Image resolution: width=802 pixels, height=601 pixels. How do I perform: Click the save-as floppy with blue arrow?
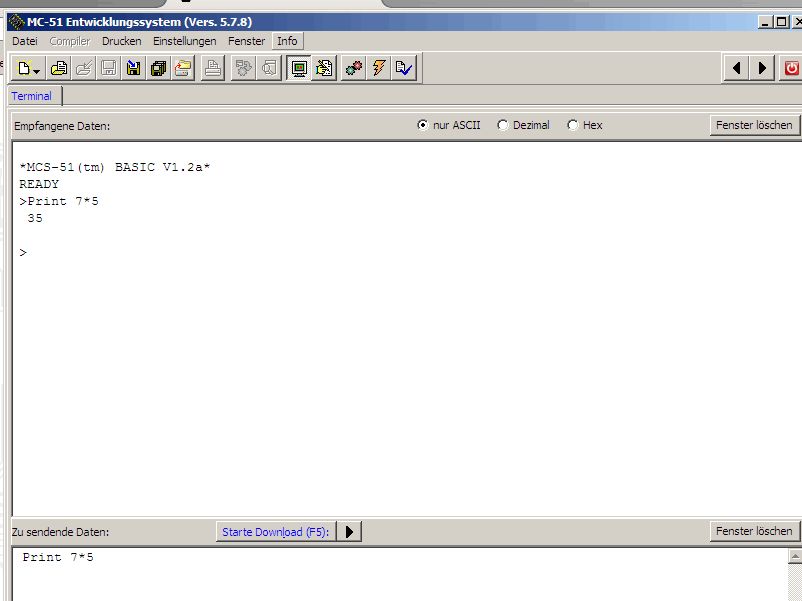[x=133, y=68]
